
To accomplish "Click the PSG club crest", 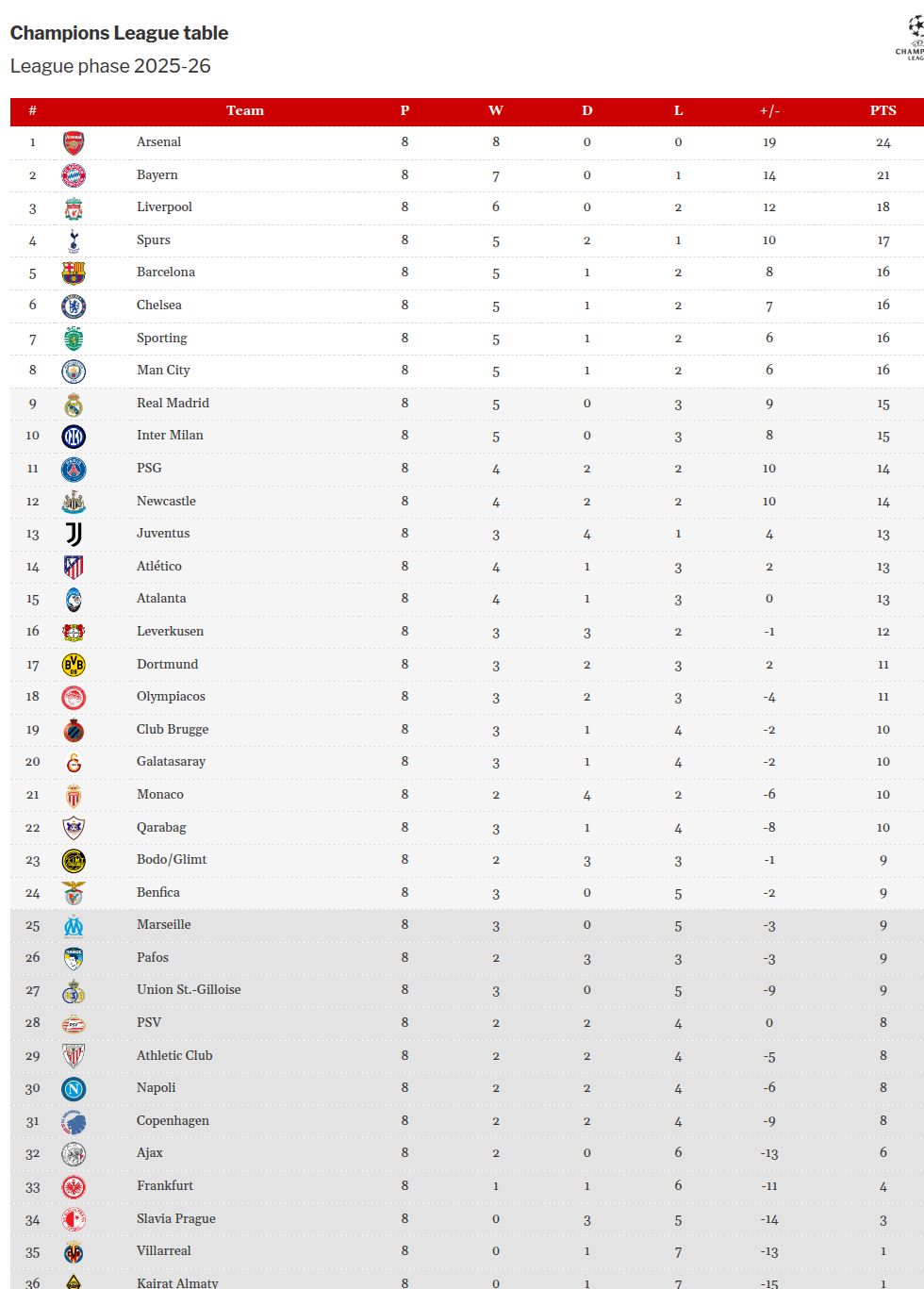I will [74, 470].
